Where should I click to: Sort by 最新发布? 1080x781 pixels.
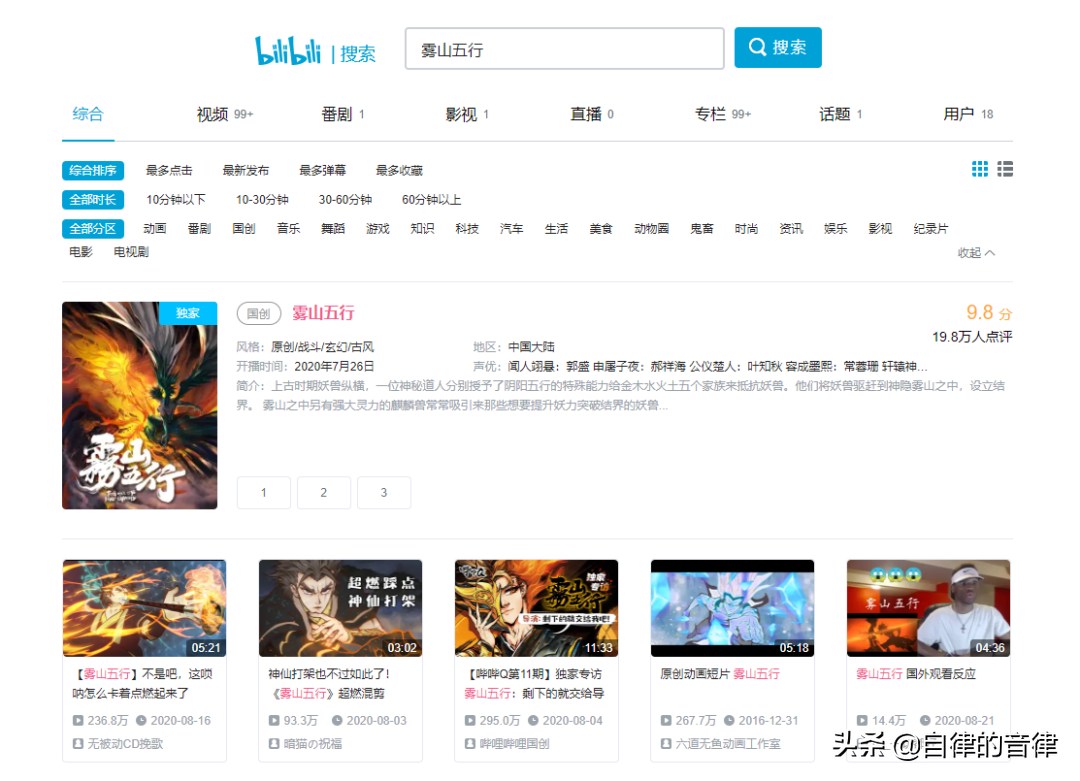(x=246, y=171)
